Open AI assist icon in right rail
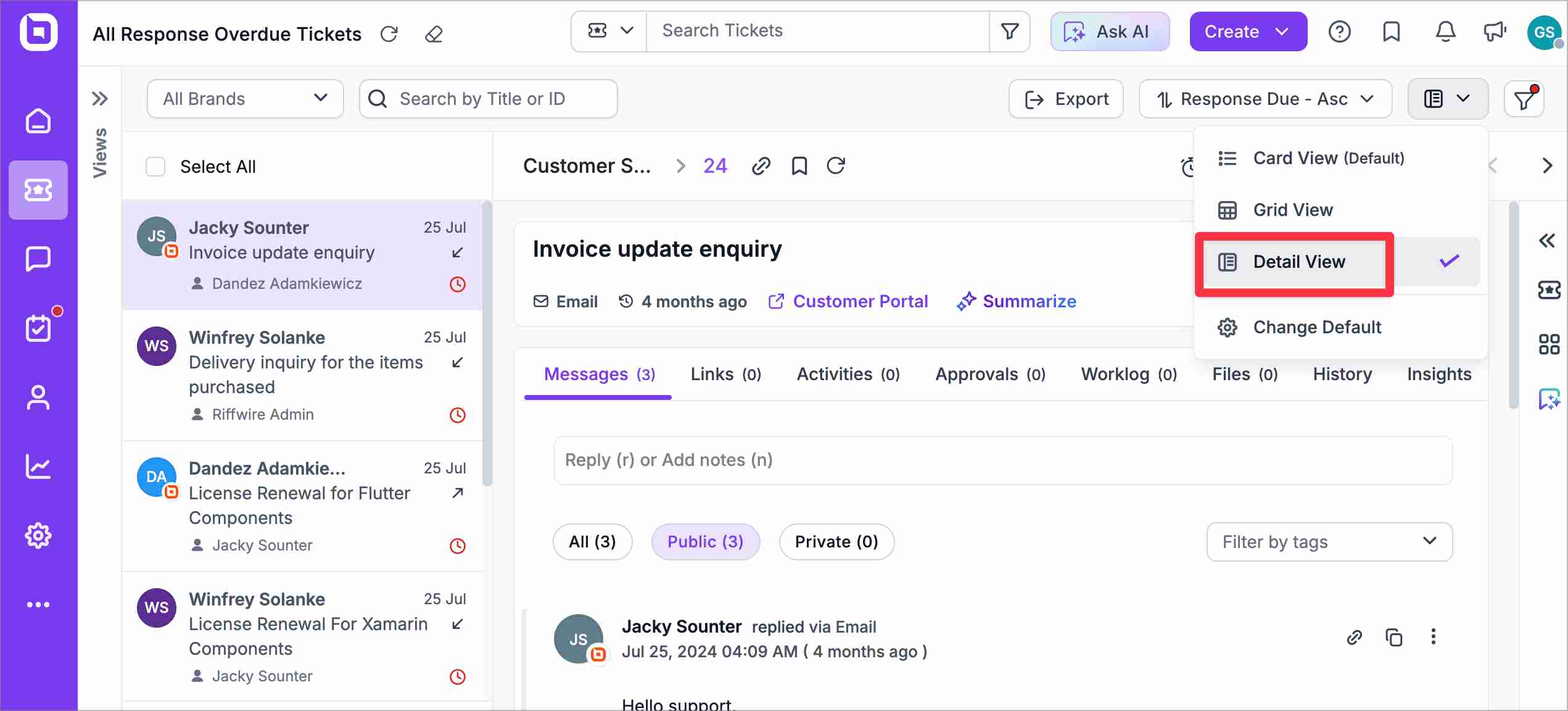 1549,399
